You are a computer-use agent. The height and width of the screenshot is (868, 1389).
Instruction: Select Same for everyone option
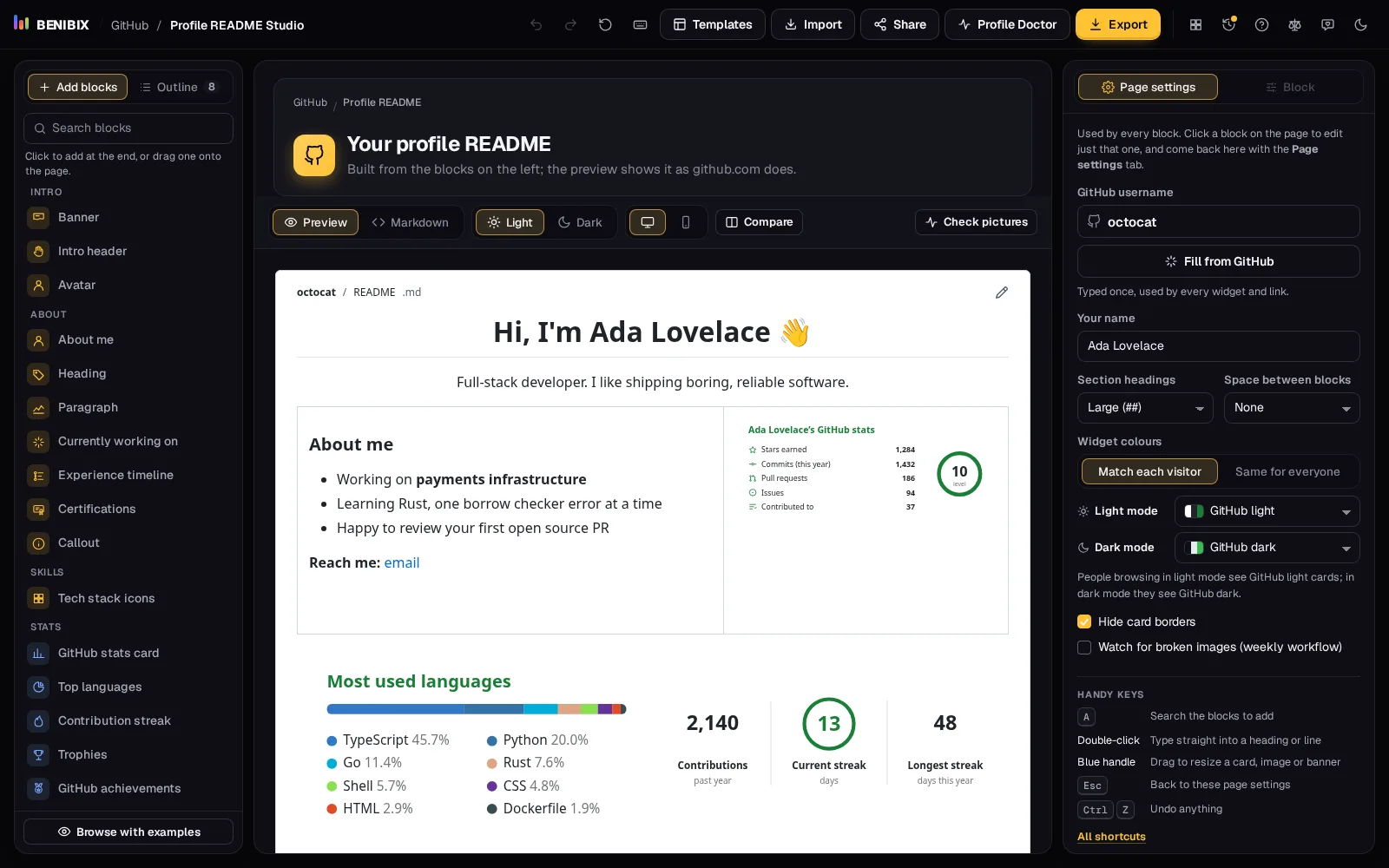[x=1287, y=471]
